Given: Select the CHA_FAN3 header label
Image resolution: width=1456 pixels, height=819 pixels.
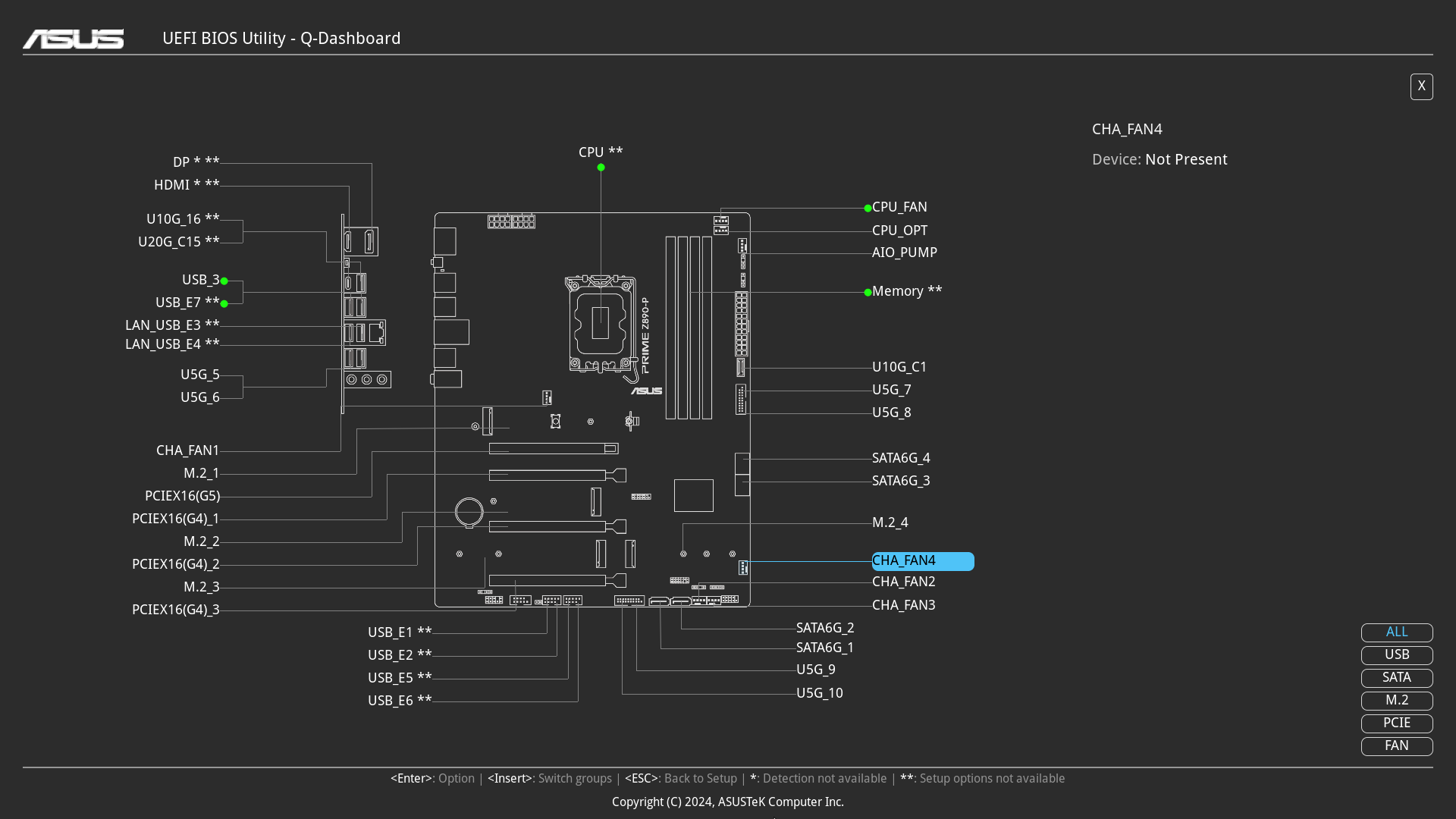Looking at the screenshot, I should tap(904, 605).
